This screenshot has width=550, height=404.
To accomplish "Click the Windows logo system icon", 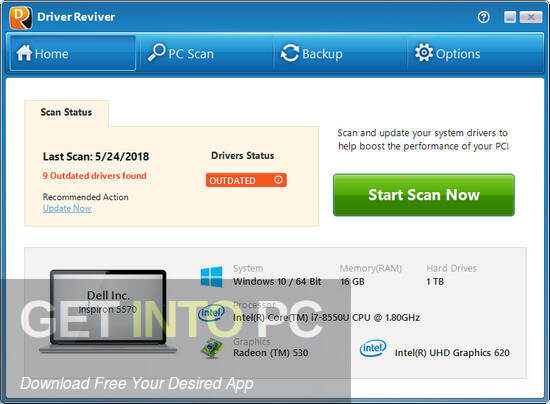I will (x=212, y=276).
